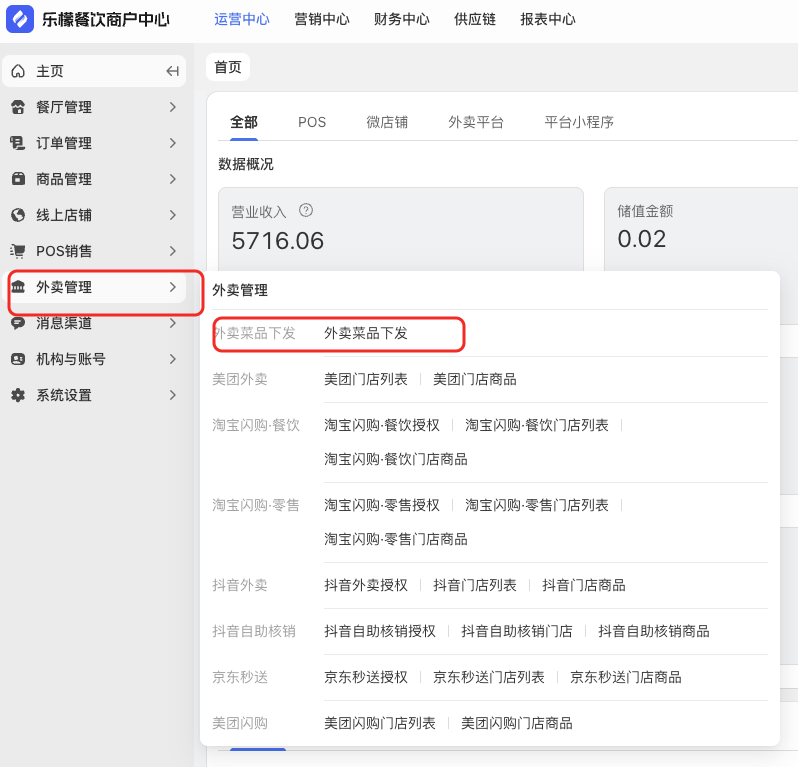Click the 外卖管理 bank icon
Viewport: 798px width, 767px height.
coord(18,287)
